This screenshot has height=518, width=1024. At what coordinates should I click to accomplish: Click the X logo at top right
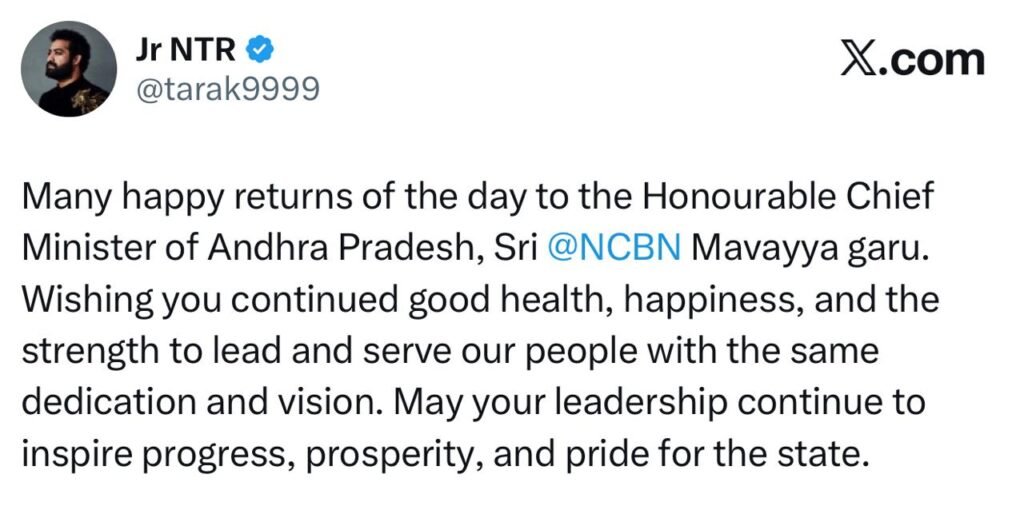[859, 59]
